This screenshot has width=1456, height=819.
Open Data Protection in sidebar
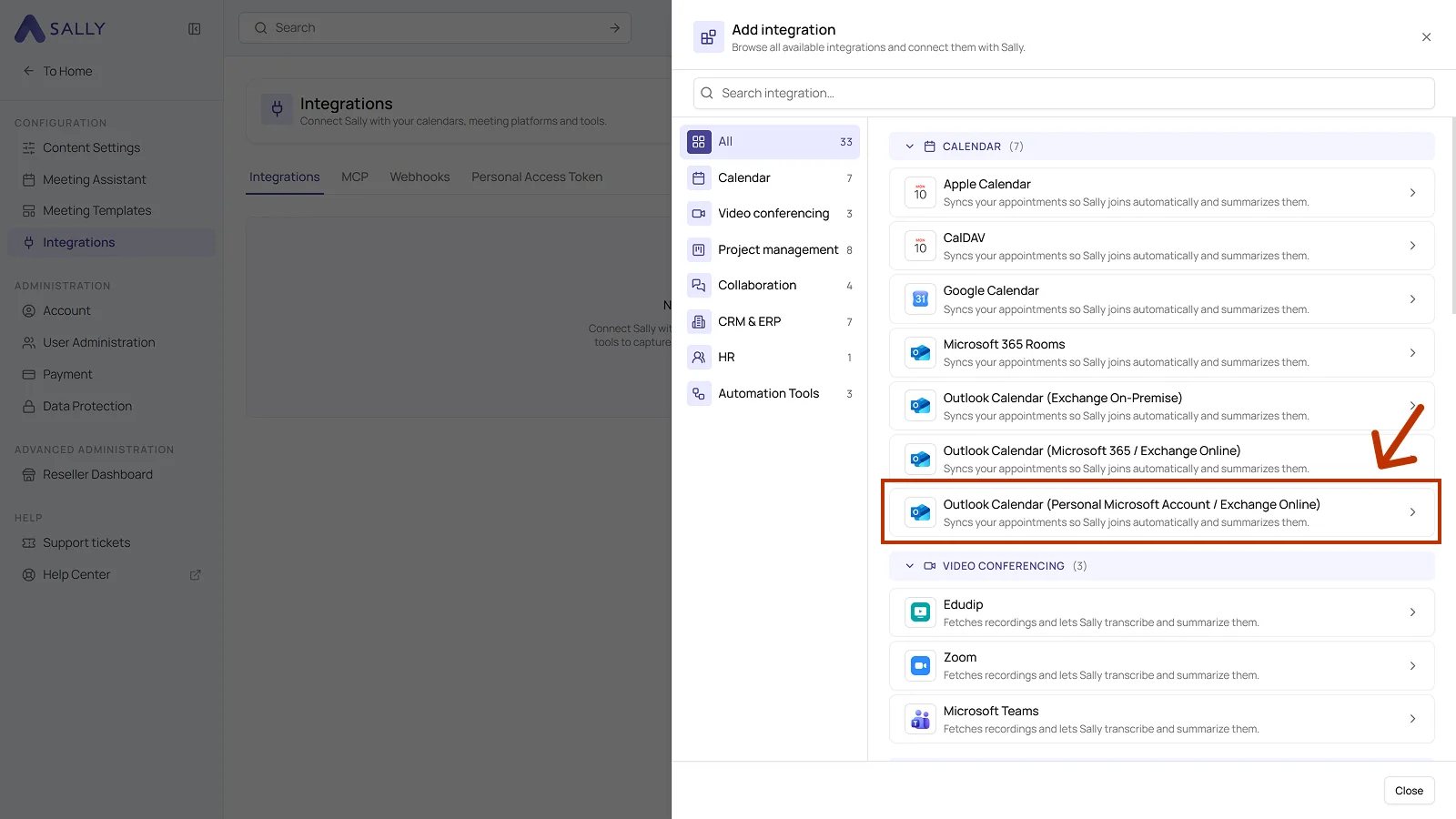click(x=112, y=406)
